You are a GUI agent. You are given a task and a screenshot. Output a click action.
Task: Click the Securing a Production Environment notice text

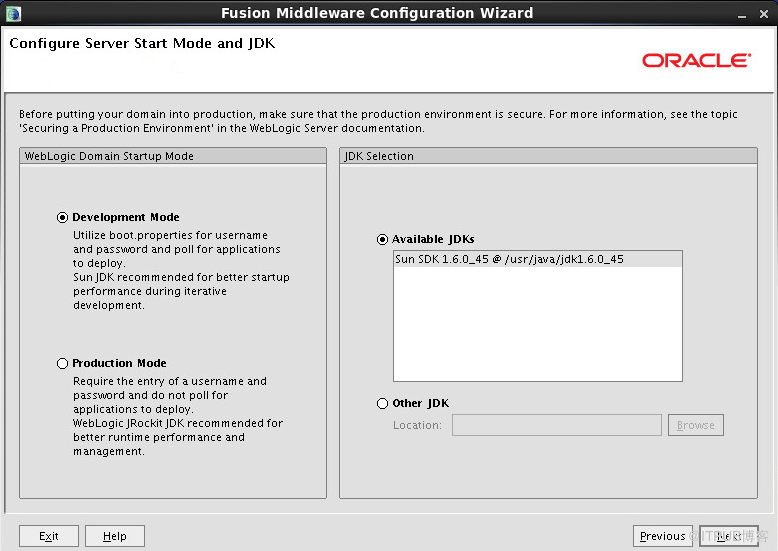pyautogui.click(x=378, y=121)
